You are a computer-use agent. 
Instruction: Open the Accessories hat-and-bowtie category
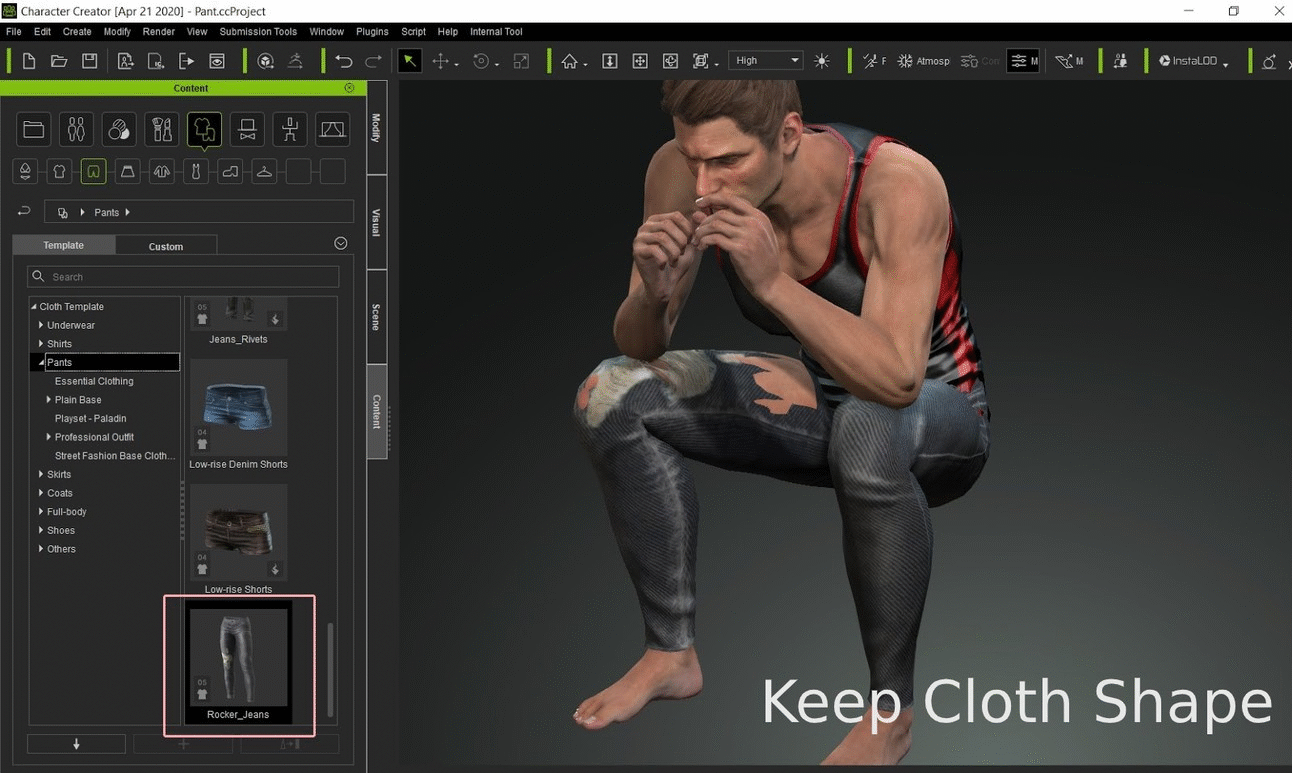(x=247, y=129)
